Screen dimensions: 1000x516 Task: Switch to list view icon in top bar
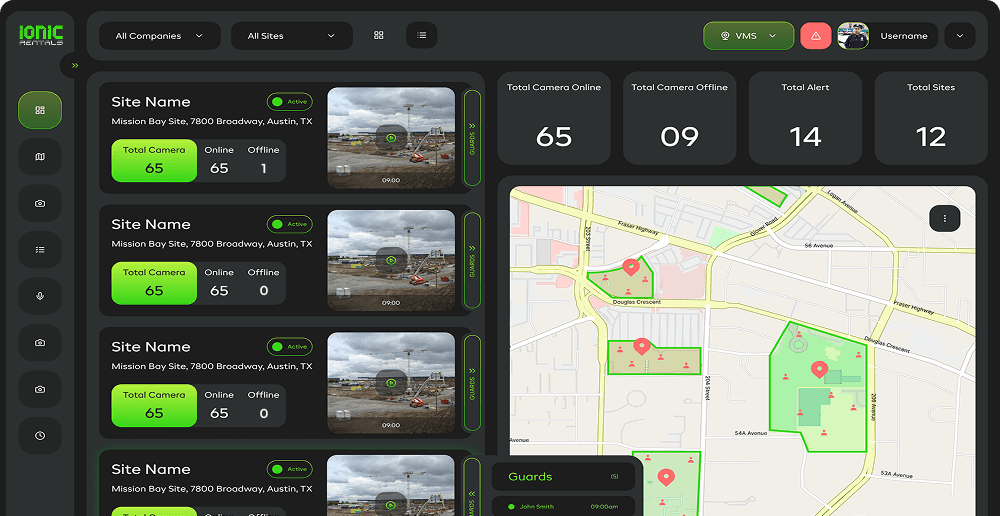[x=422, y=36]
